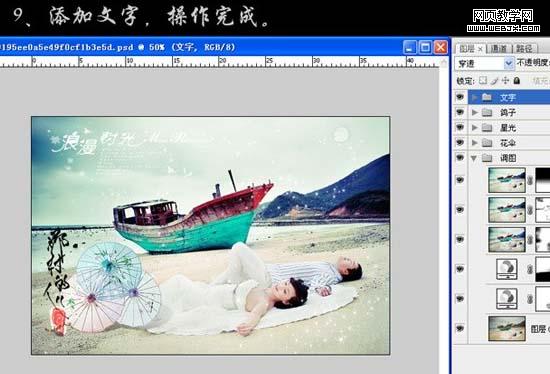Minimize the psd document window
The image size is (550, 374).
pos(409,47)
